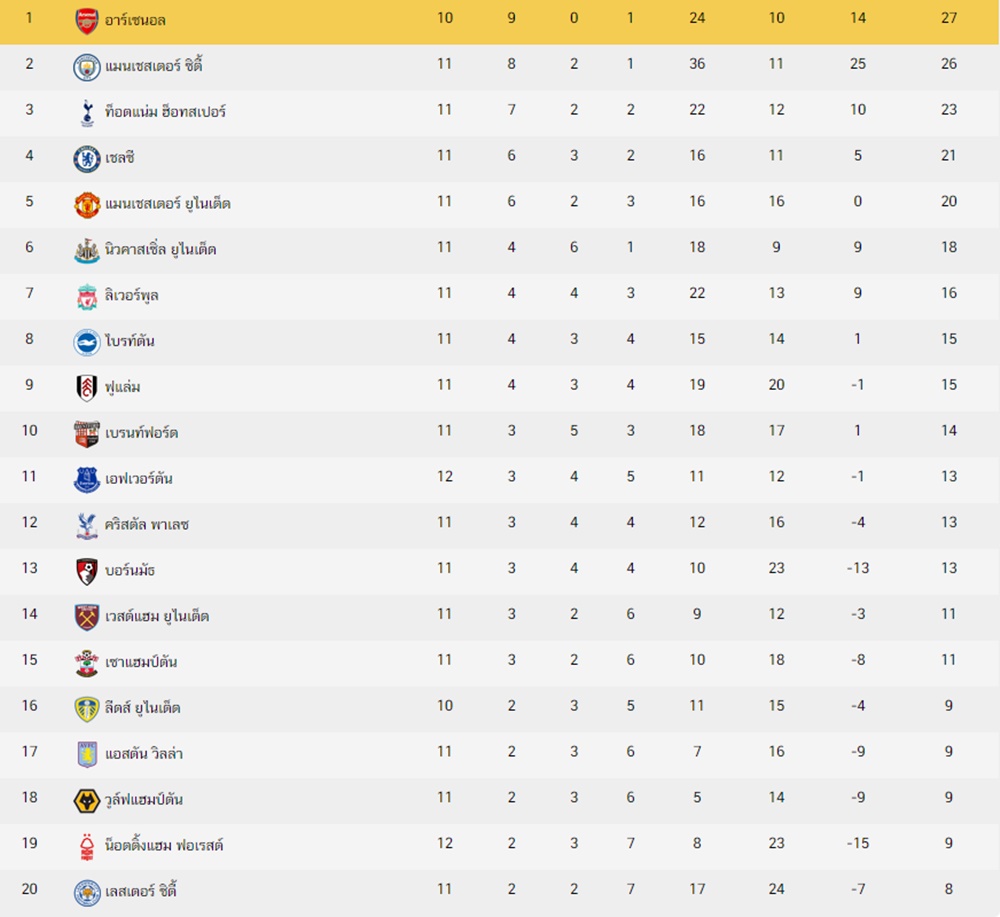
Task: Click the Everton blue crest
Action: pyautogui.click(x=87, y=480)
